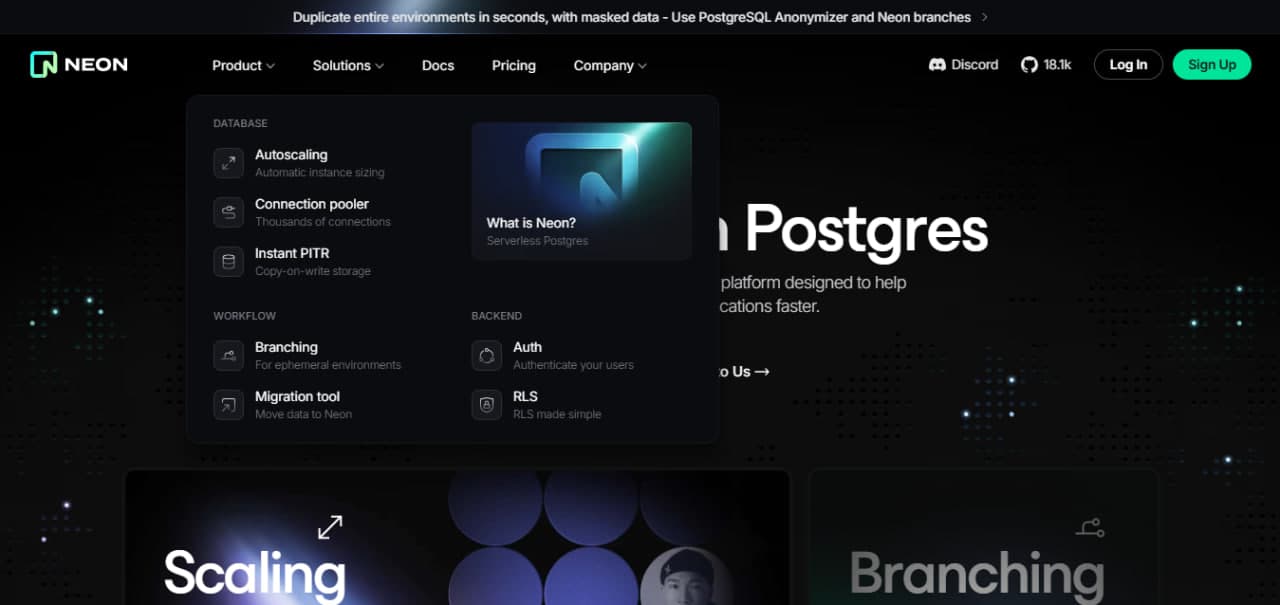Click the Scaling card's resize arrows icon

pos(330,527)
